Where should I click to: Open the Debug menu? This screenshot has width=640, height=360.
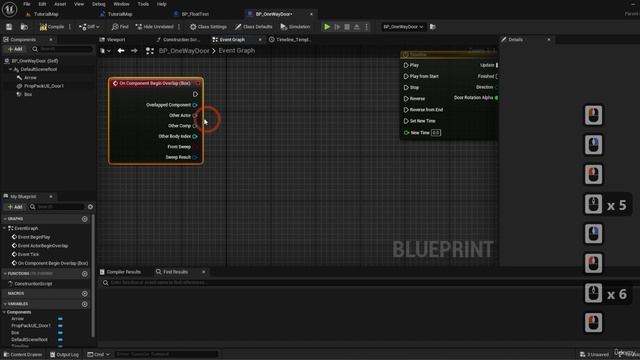point(99,4)
